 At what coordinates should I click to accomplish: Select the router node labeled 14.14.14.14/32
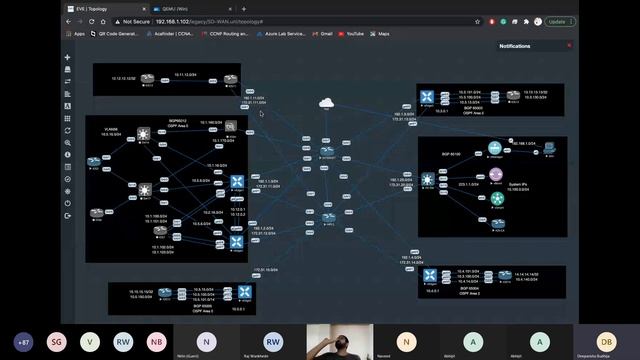[x=505, y=276]
